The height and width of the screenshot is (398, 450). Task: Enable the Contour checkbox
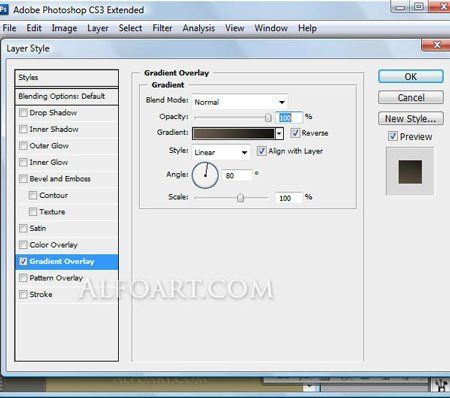(33, 195)
